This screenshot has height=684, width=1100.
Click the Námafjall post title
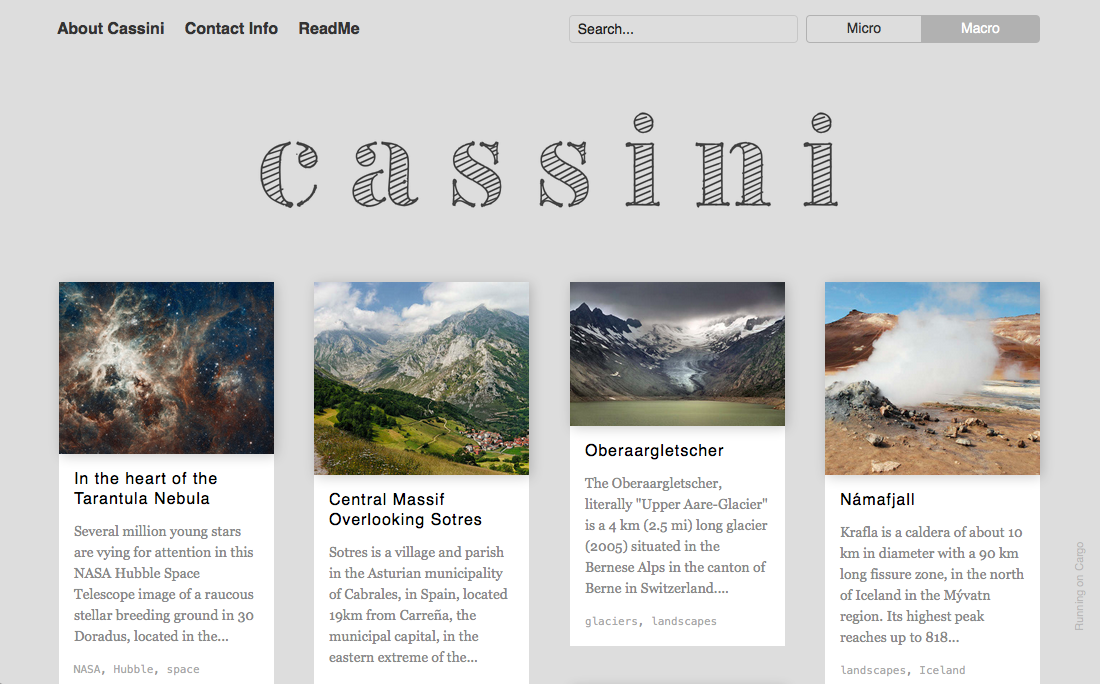tap(877, 500)
